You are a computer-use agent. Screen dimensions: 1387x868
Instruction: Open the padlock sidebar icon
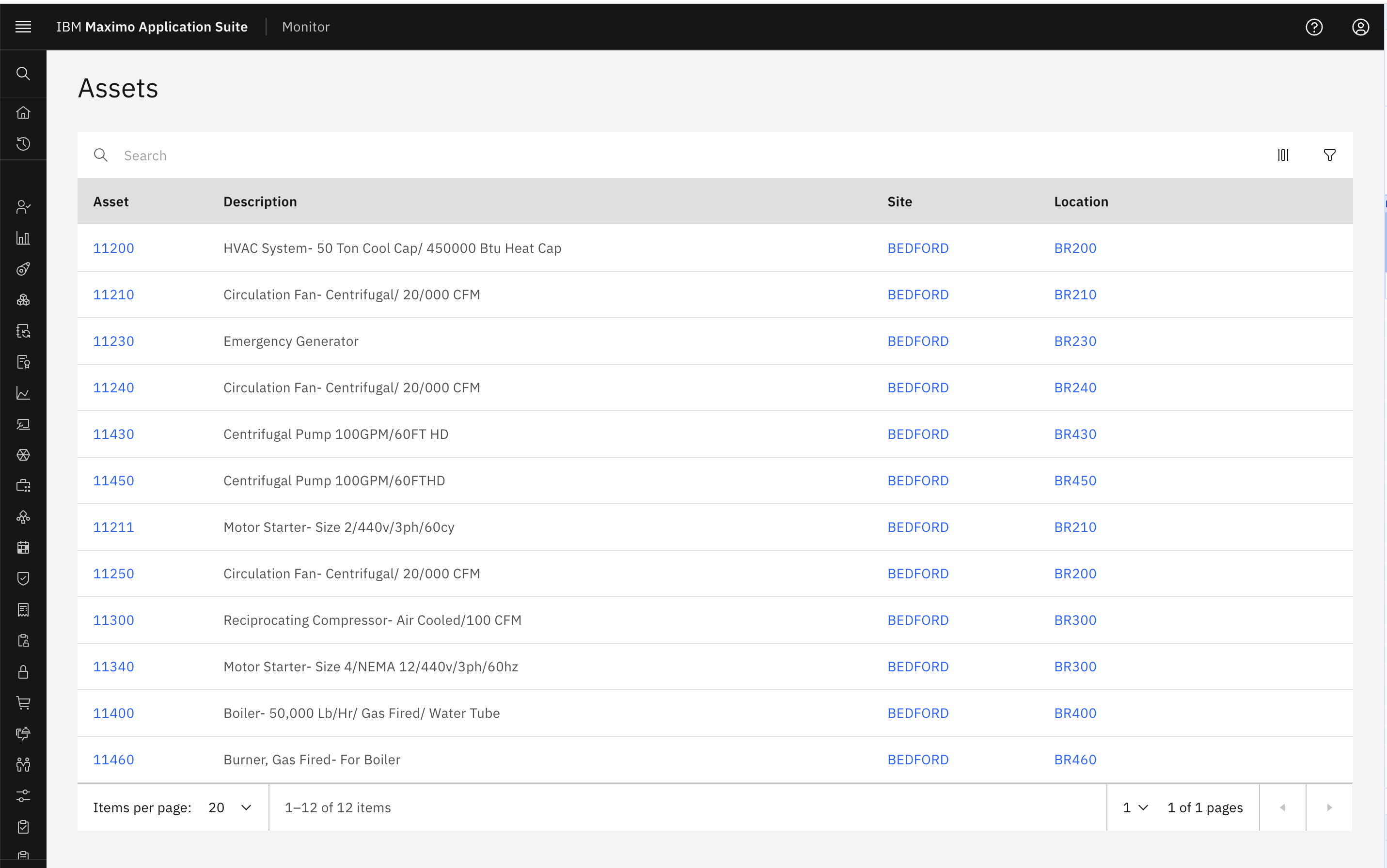point(23,672)
